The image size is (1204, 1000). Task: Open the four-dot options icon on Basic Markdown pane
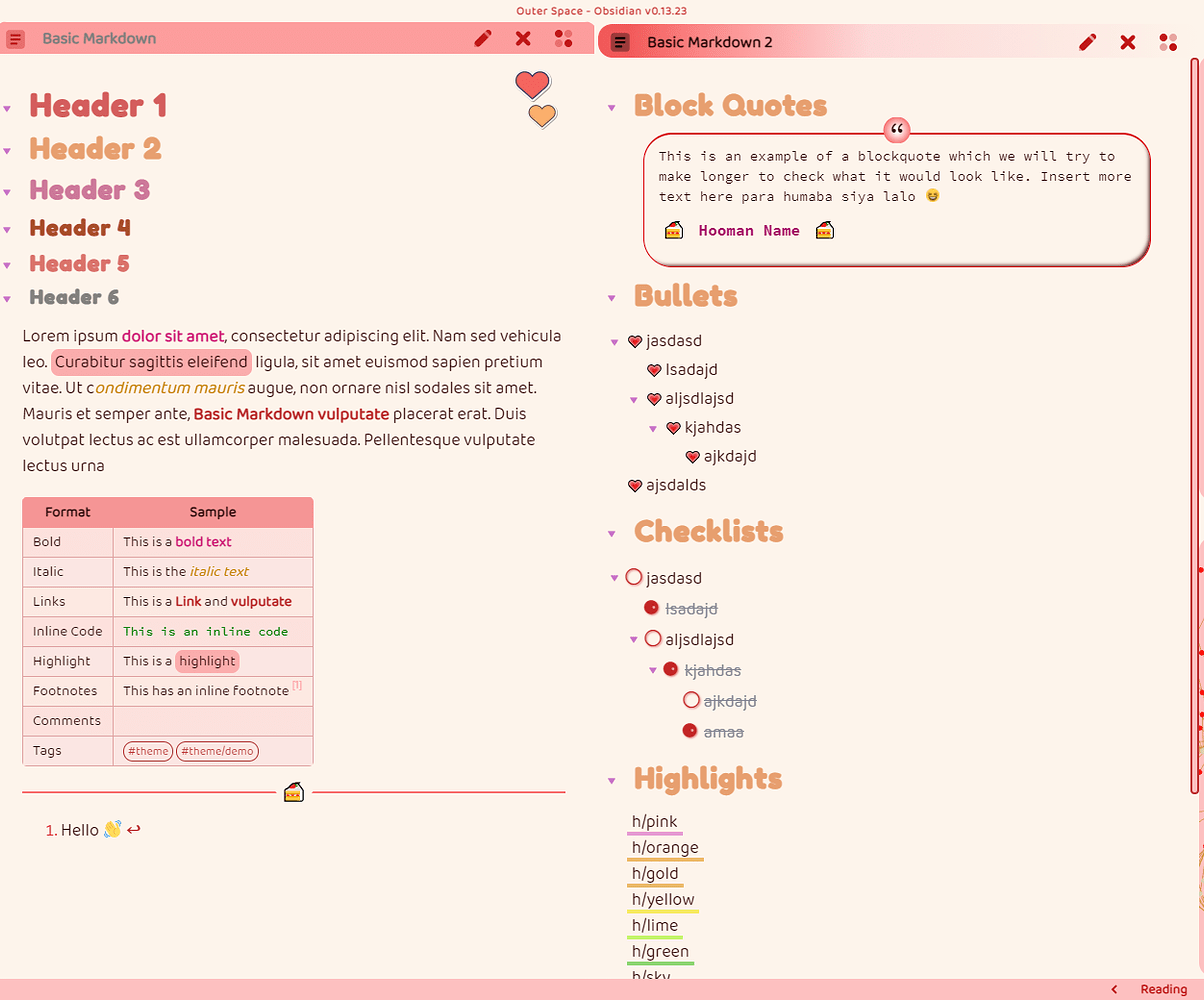[563, 38]
